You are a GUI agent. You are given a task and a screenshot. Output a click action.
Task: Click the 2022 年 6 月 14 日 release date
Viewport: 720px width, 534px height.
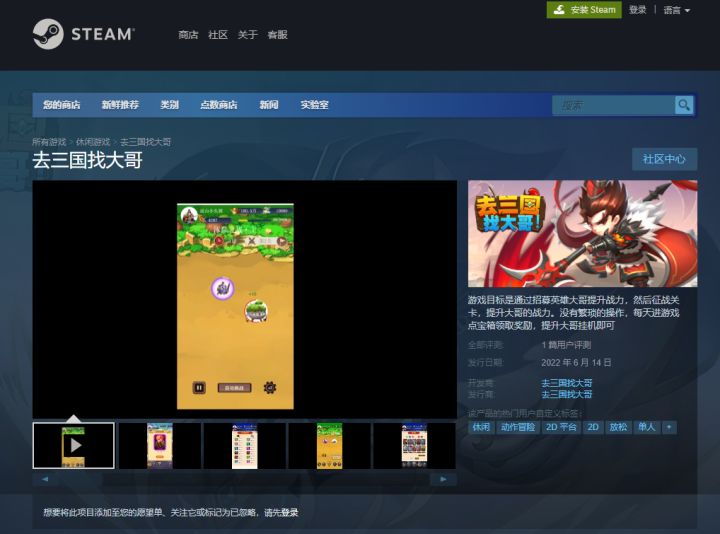(576, 363)
